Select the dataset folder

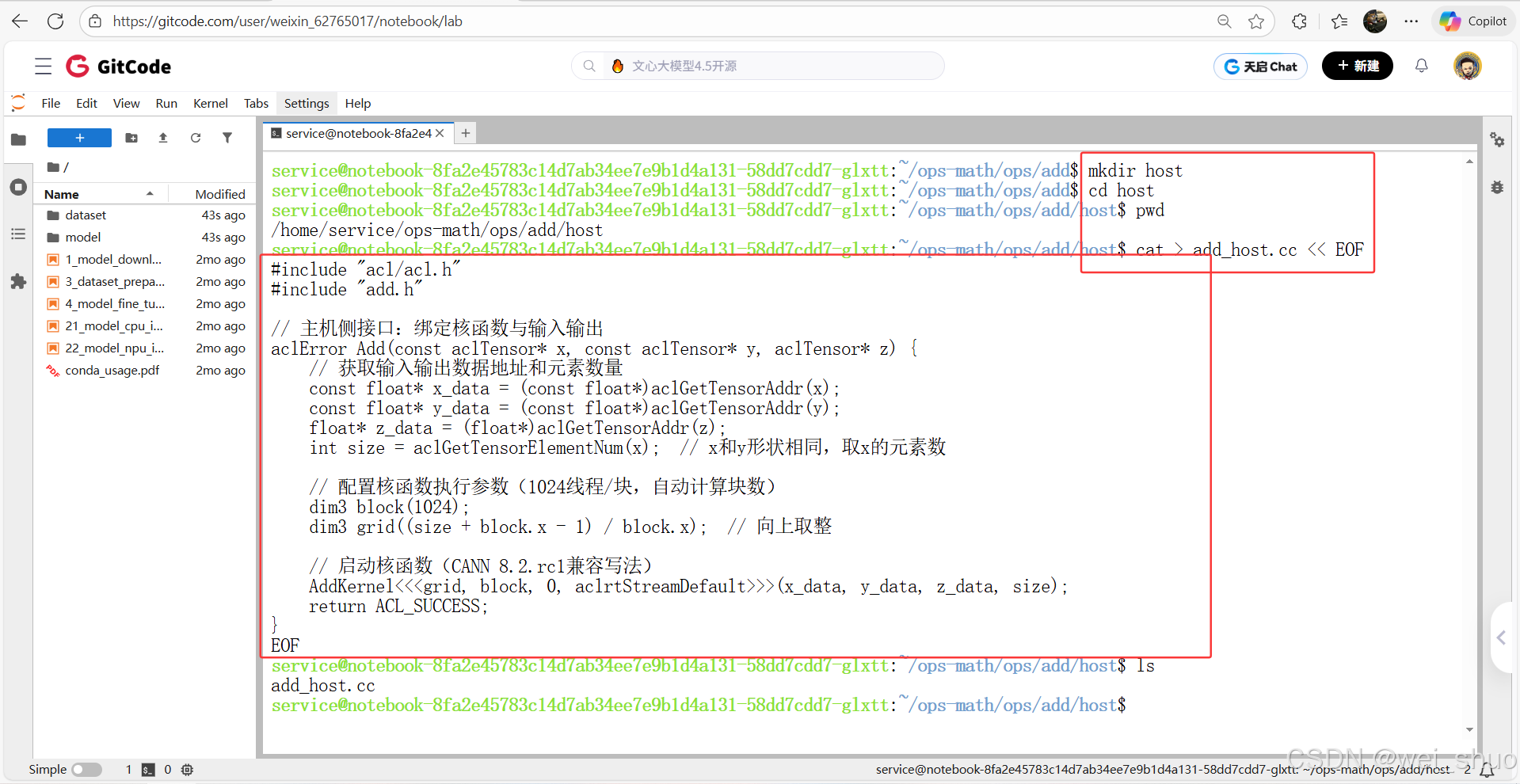coord(146,215)
